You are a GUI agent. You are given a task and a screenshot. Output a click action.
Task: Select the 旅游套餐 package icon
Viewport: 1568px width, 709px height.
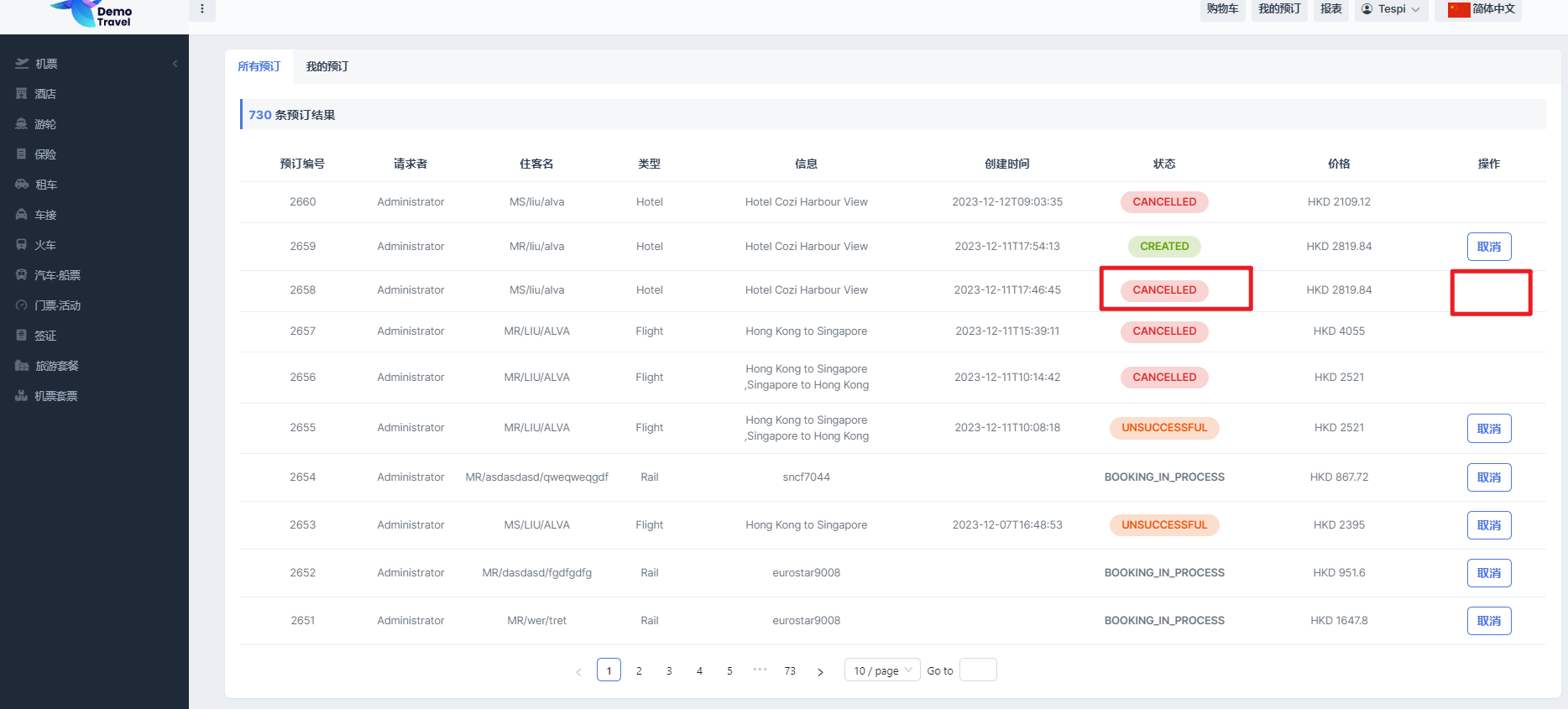point(22,366)
